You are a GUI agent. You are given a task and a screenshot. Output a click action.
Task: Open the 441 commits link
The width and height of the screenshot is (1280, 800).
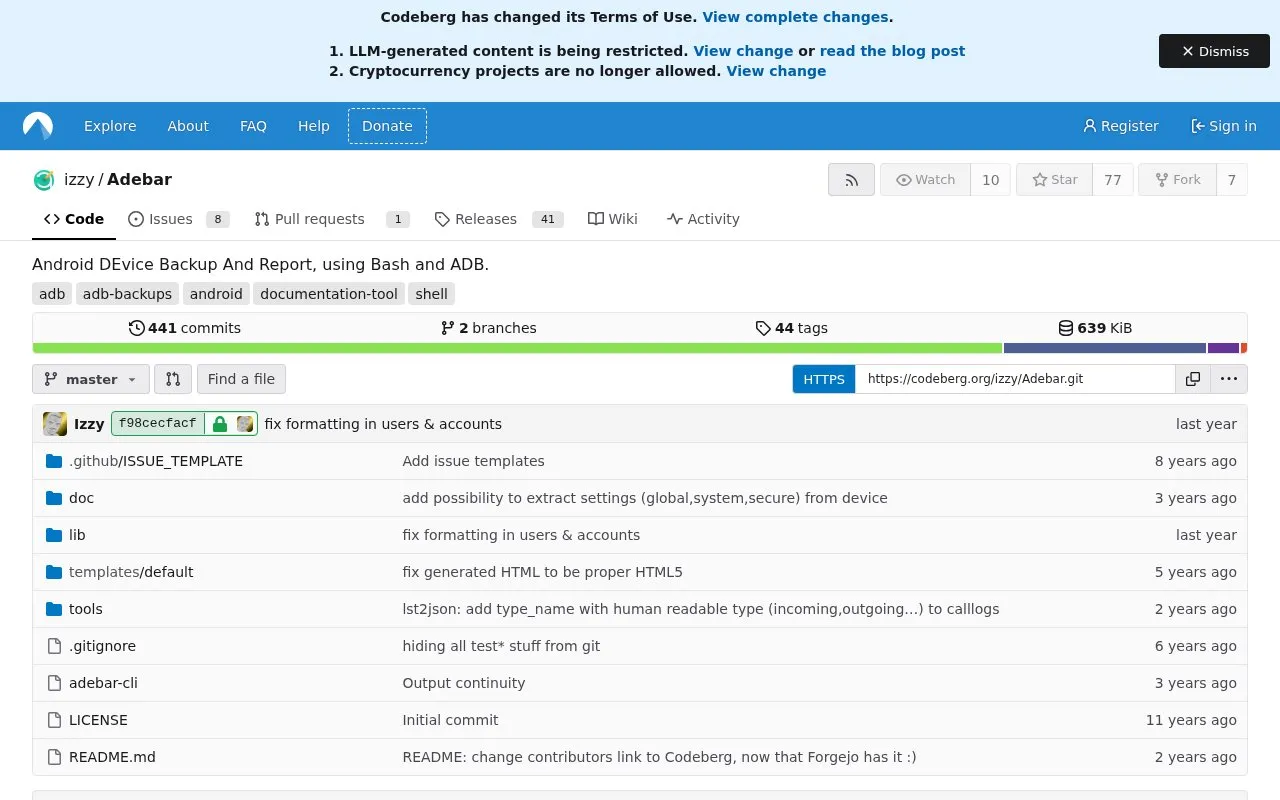pos(185,328)
